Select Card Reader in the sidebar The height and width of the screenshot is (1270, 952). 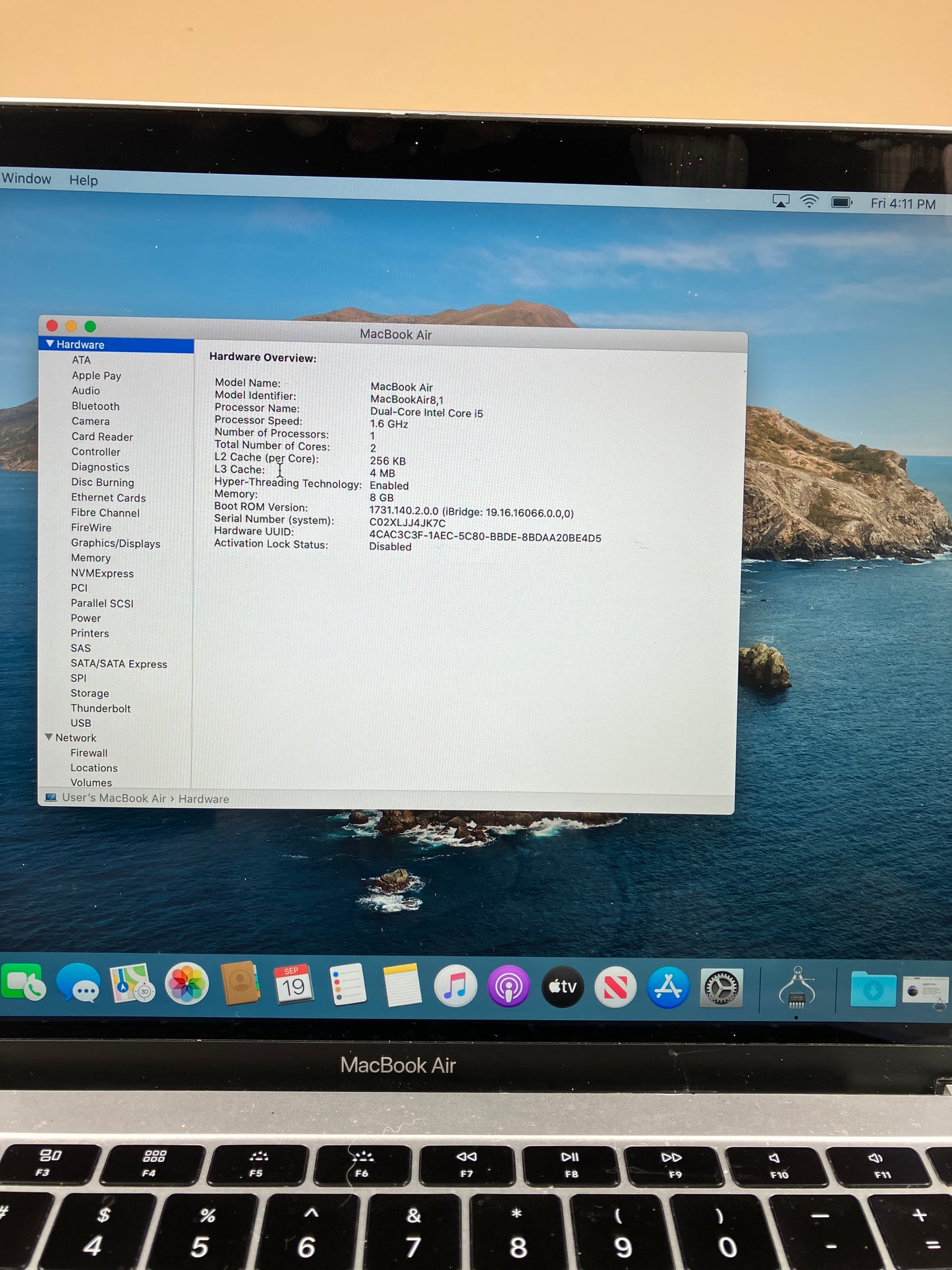click(x=102, y=436)
